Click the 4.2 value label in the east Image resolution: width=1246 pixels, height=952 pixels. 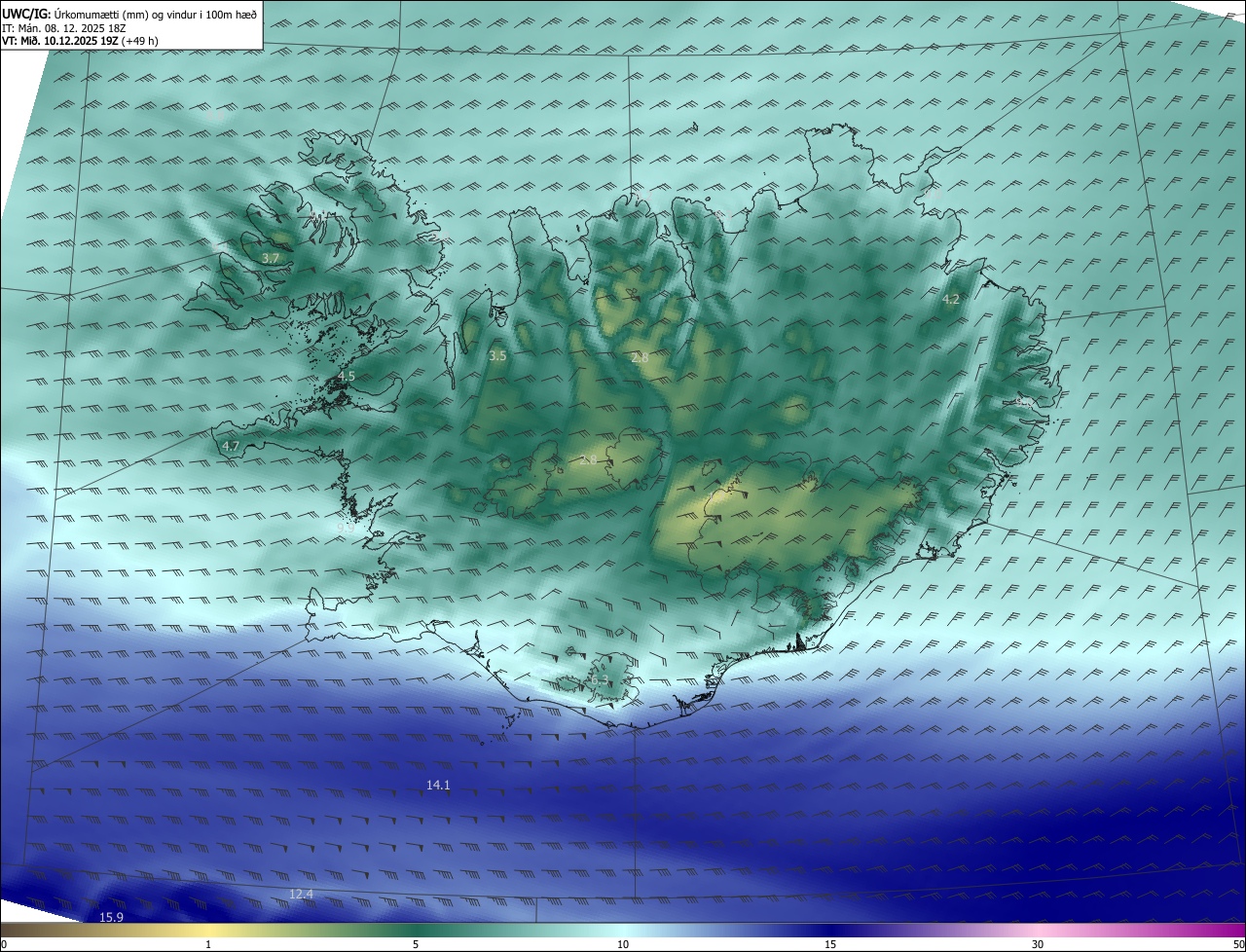tap(951, 300)
